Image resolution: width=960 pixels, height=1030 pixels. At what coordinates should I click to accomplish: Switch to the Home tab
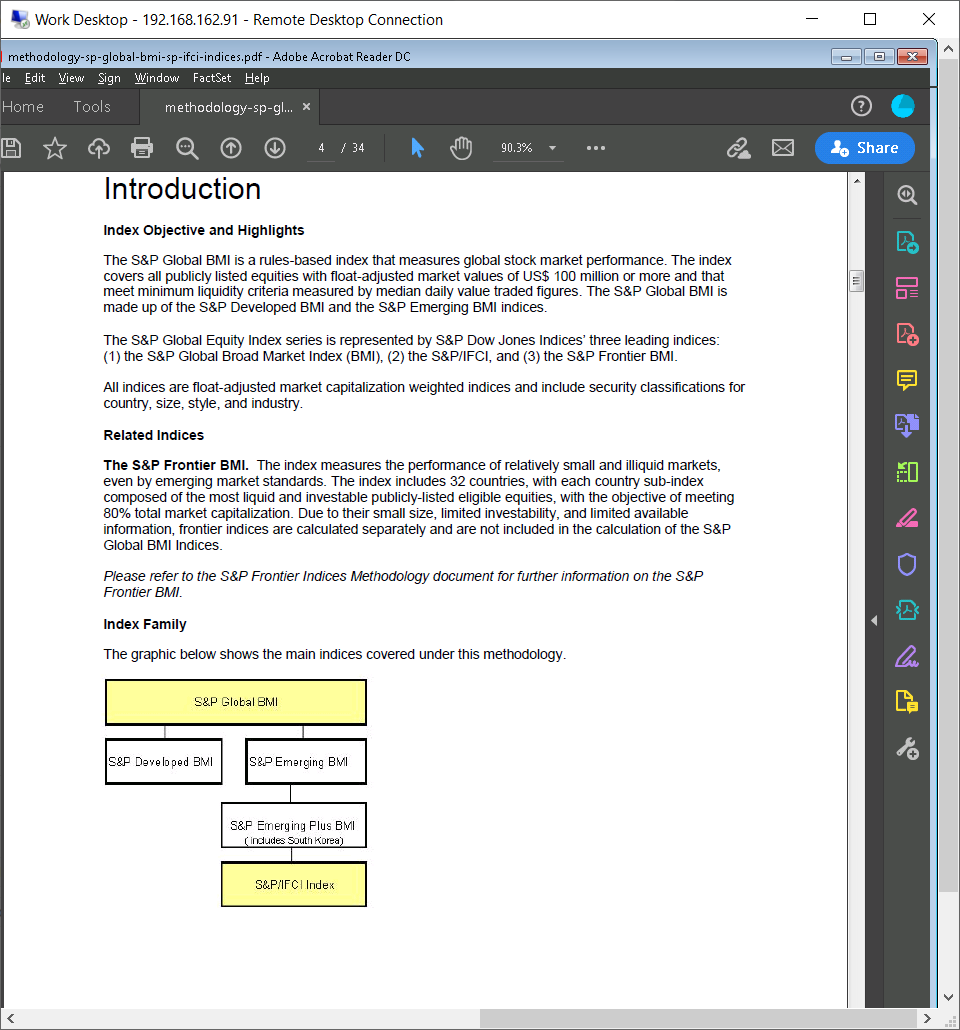pos(23,106)
